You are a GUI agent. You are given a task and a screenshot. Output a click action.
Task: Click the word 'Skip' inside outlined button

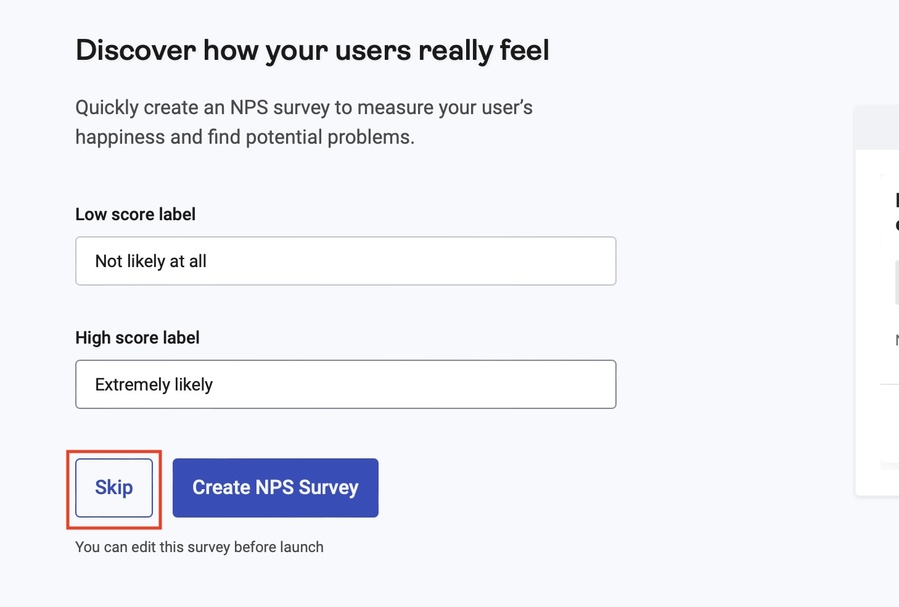click(x=114, y=488)
